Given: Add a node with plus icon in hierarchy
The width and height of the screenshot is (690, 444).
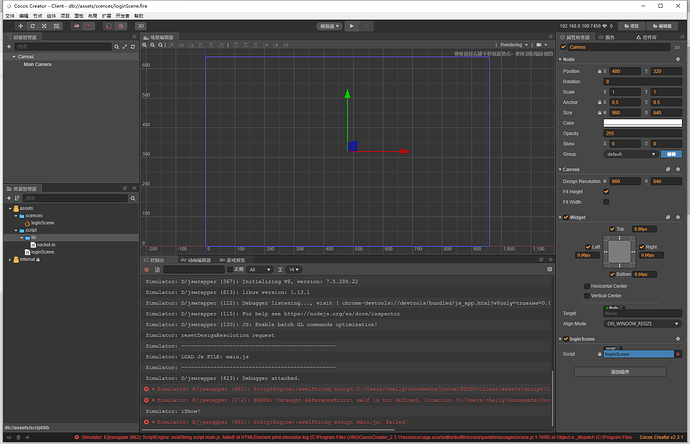Looking at the screenshot, I should [9, 47].
